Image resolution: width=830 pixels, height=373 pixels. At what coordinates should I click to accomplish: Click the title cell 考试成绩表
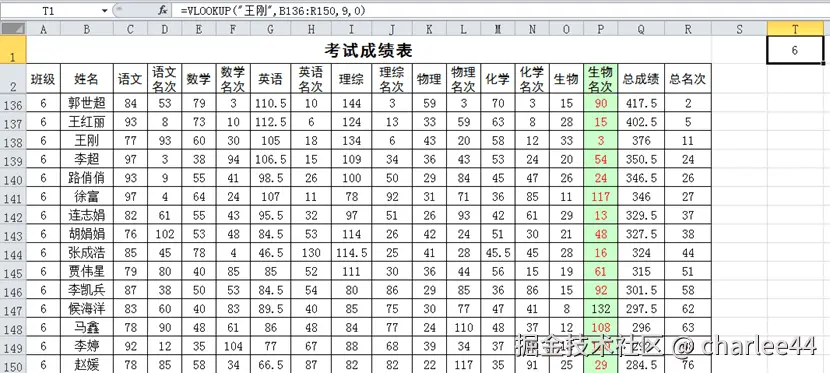(x=368, y=50)
